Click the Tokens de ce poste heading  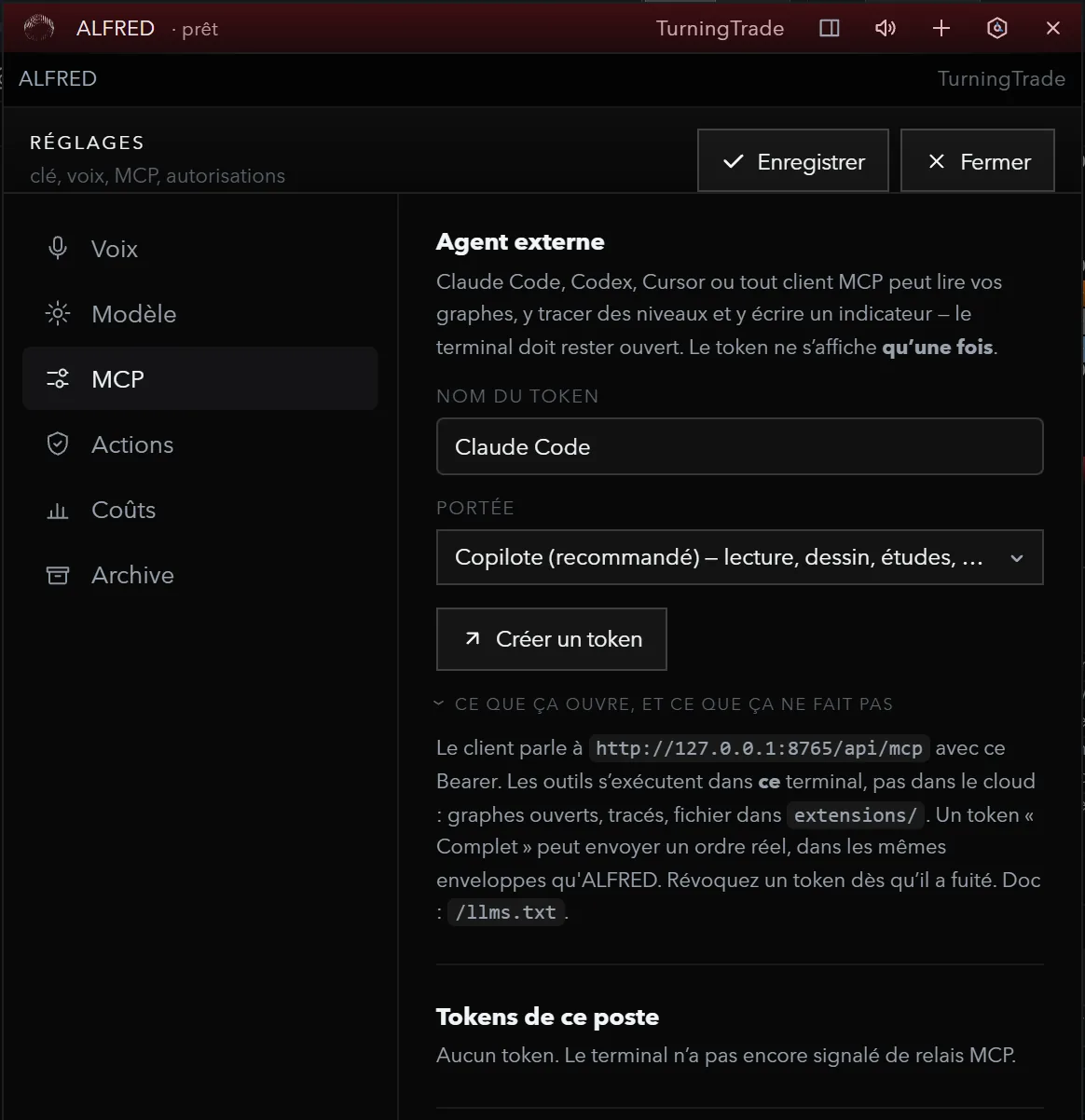point(548,1017)
